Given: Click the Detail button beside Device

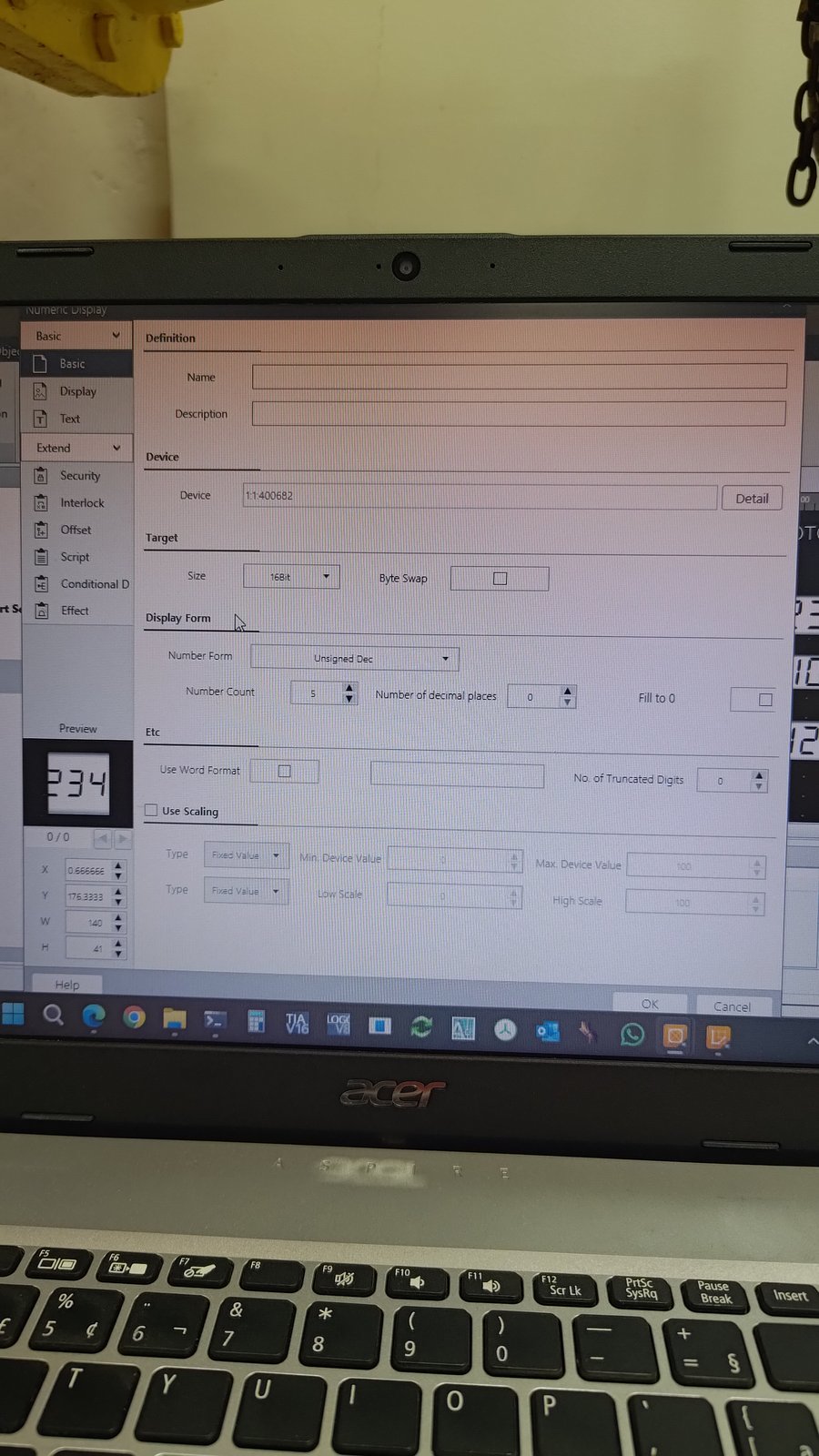Looking at the screenshot, I should click(x=752, y=499).
